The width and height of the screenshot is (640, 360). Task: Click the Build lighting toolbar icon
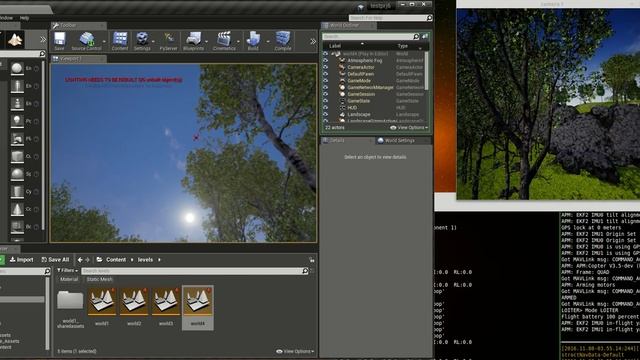click(x=253, y=39)
